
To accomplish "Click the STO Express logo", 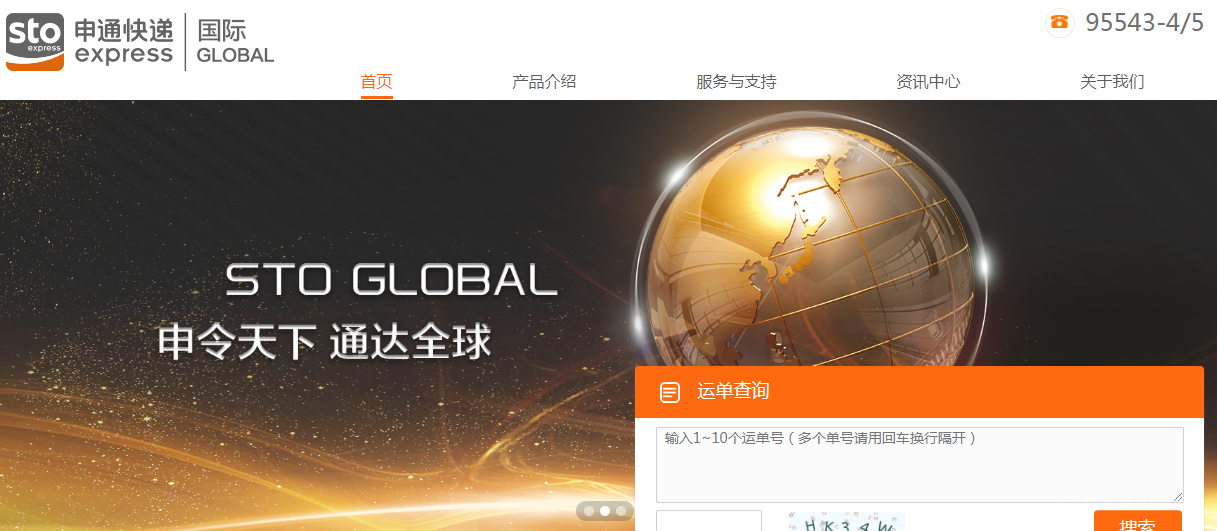I will 35,42.
